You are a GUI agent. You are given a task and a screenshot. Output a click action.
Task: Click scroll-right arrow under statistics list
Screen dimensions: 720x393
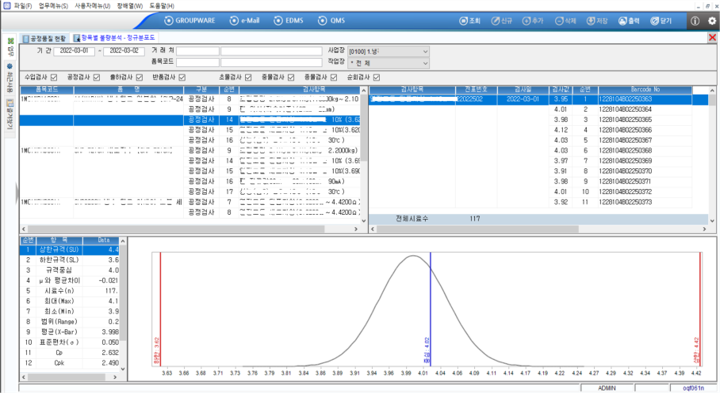tap(114, 377)
